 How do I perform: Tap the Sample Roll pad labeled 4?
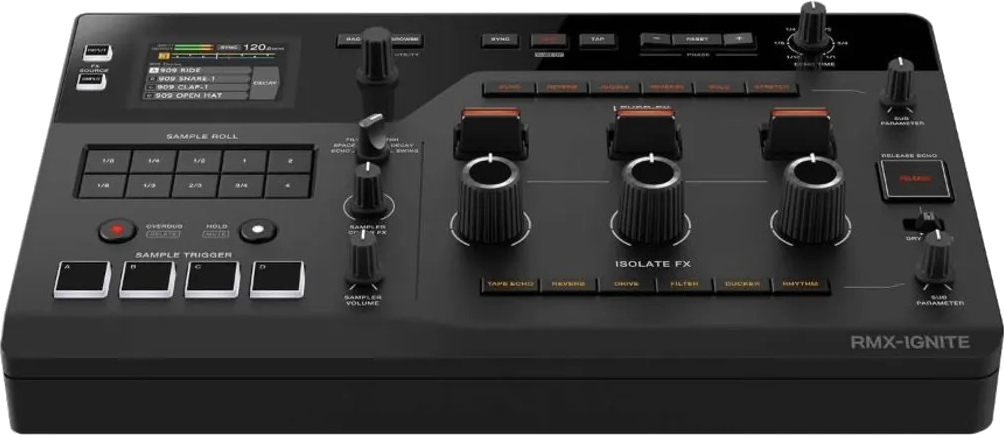coord(287,186)
